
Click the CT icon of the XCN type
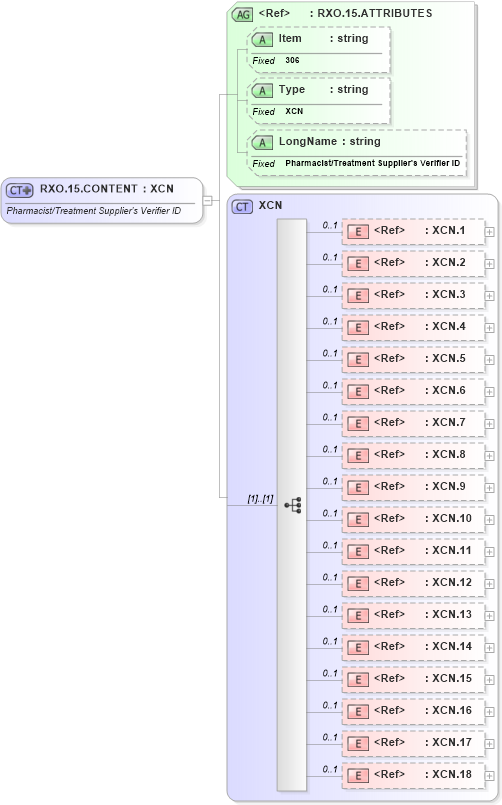click(242, 207)
